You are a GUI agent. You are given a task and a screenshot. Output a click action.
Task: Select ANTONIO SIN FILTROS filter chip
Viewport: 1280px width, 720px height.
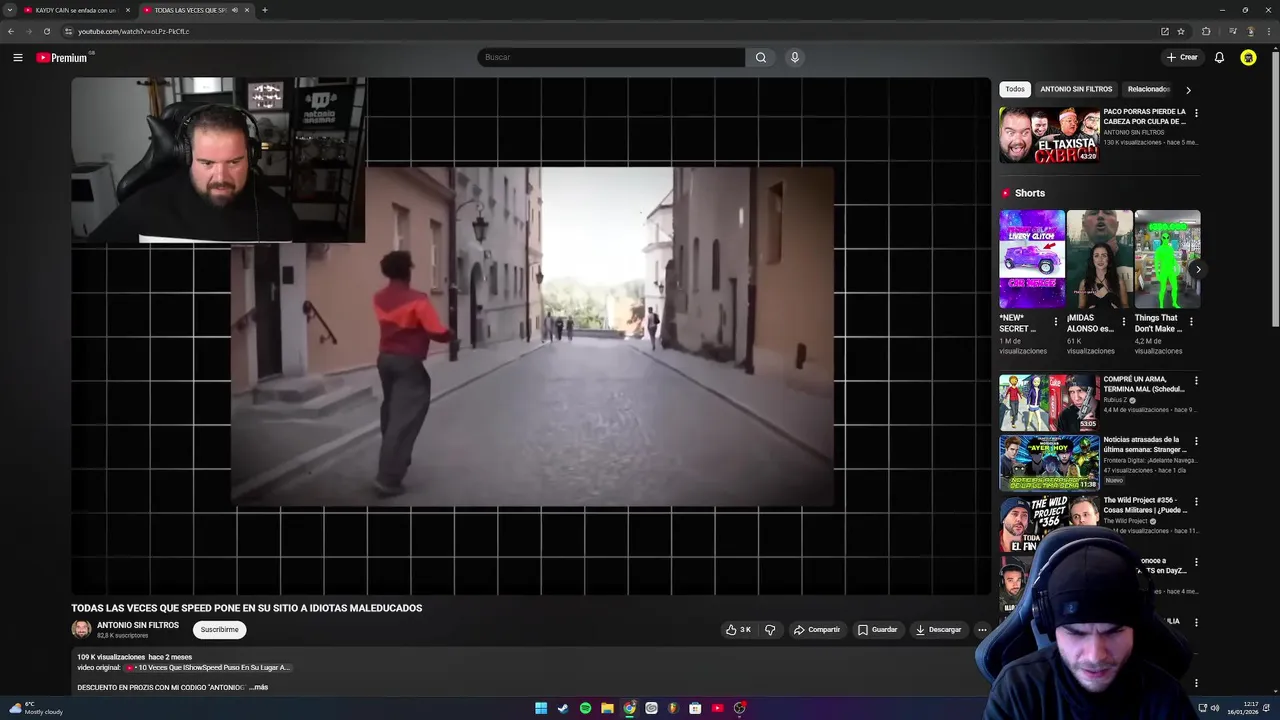pos(1076,89)
